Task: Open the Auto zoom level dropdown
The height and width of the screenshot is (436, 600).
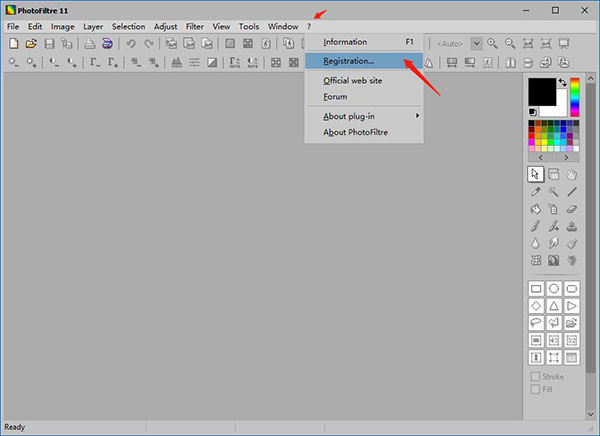Action: tap(476, 44)
